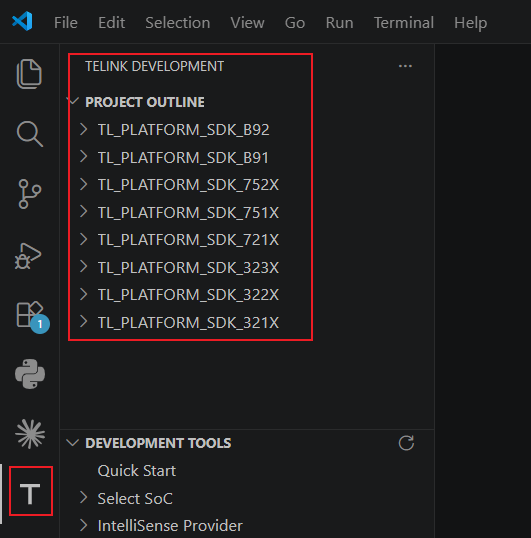The width and height of the screenshot is (531, 538).
Task: Open the Run and Debug view icon
Action: pos(28,256)
